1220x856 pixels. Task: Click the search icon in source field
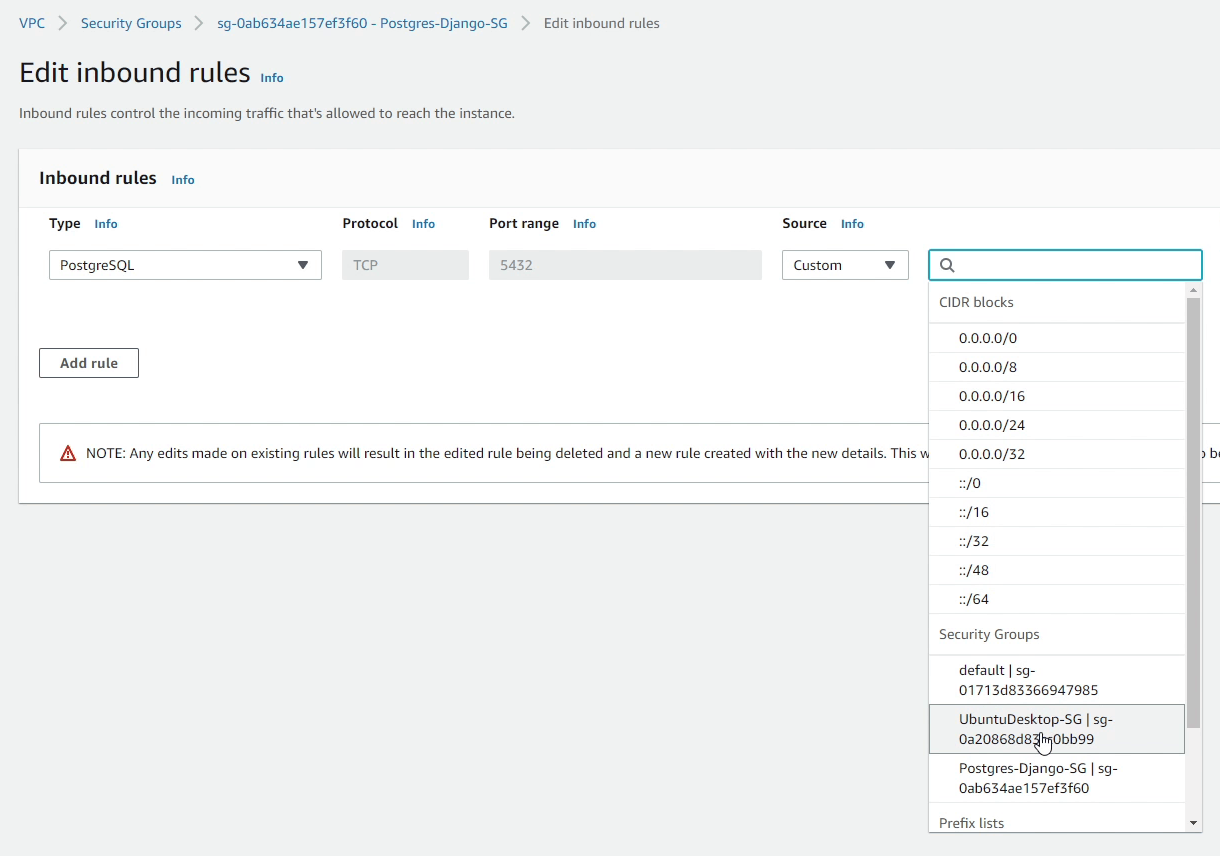[947, 265]
